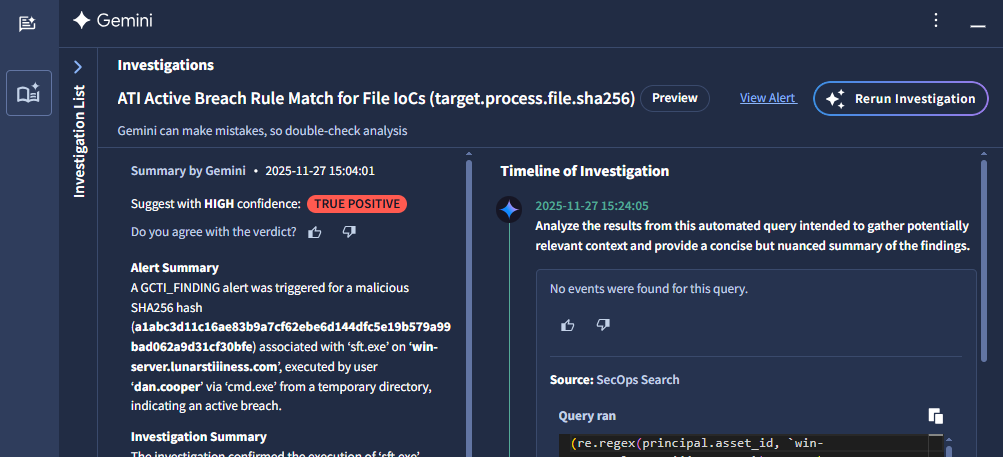Open the three-dot more options menu
The height and width of the screenshot is (457, 1003).
pyautogui.click(x=936, y=20)
